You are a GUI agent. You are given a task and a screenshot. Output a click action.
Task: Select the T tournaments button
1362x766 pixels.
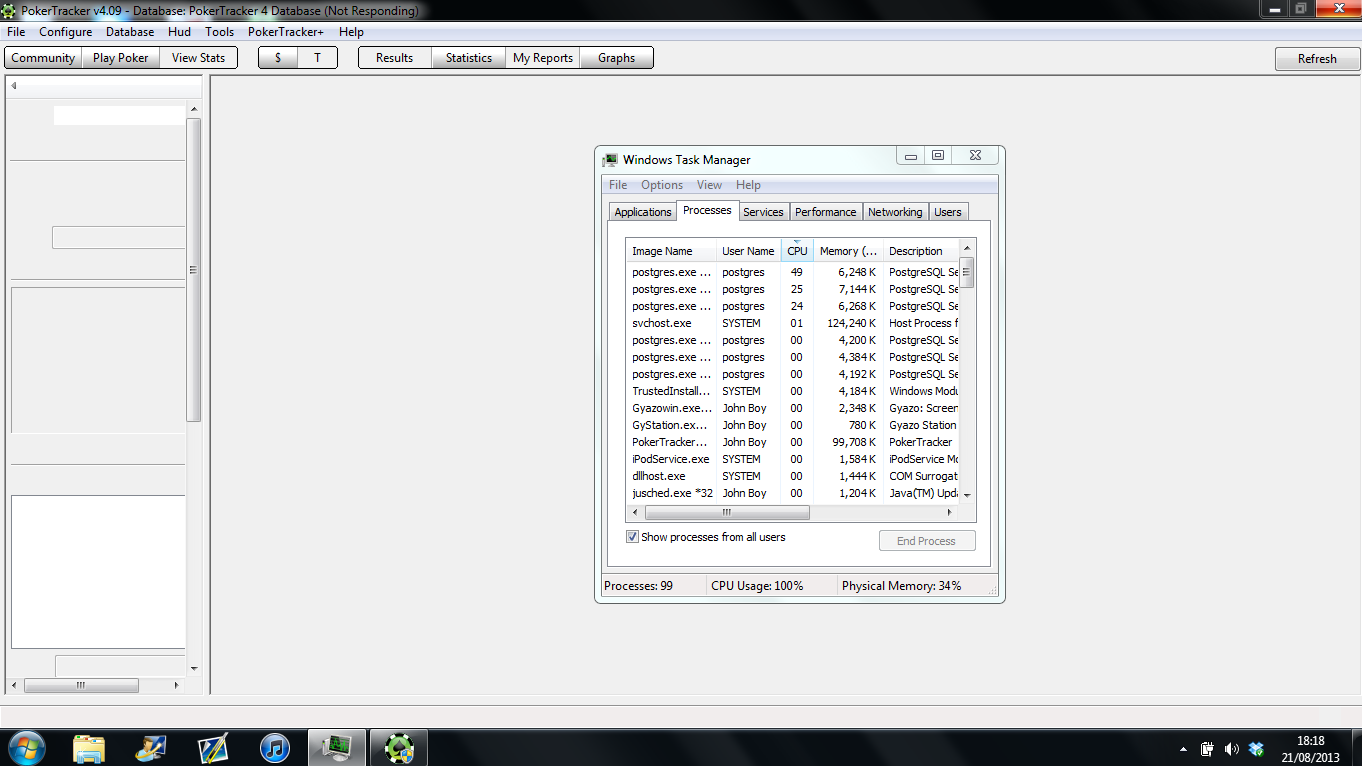318,58
